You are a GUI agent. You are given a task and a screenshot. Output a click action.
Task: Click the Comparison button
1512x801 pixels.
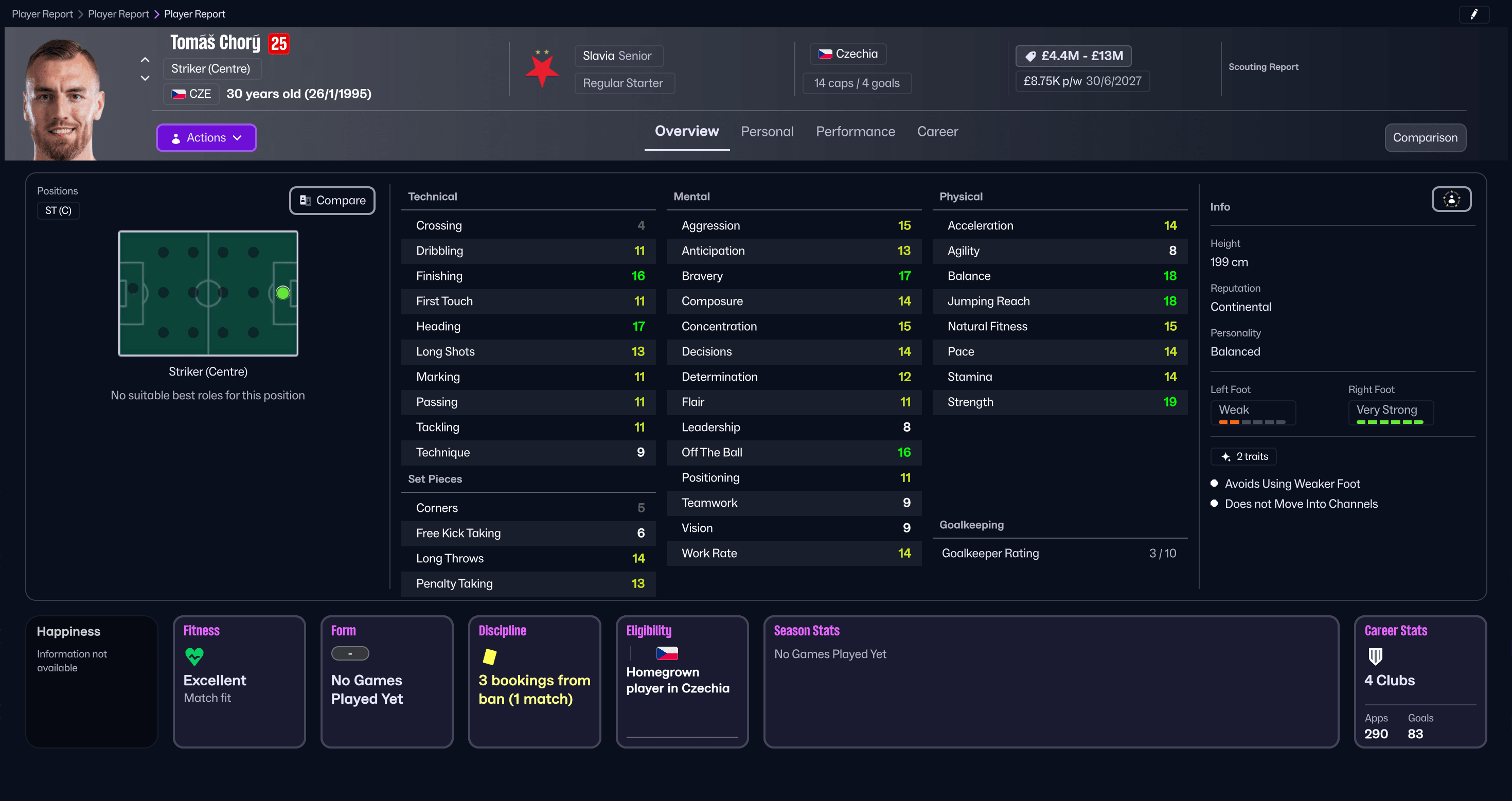(1425, 137)
